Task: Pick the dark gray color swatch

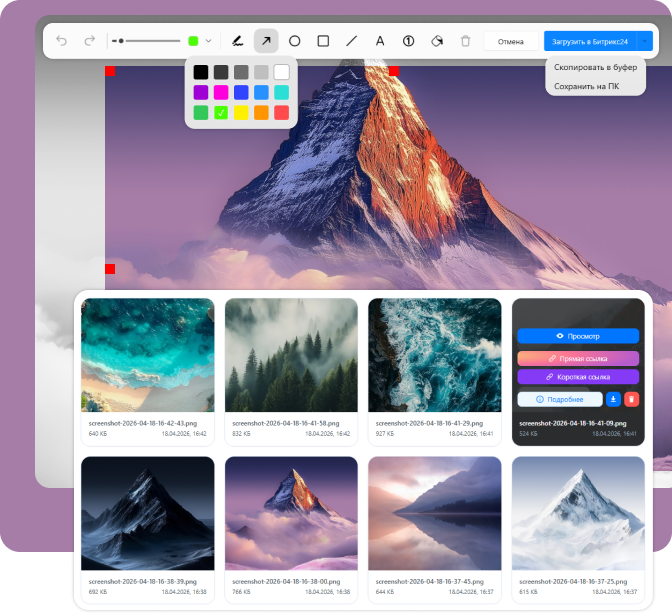Action: point(221,72)
